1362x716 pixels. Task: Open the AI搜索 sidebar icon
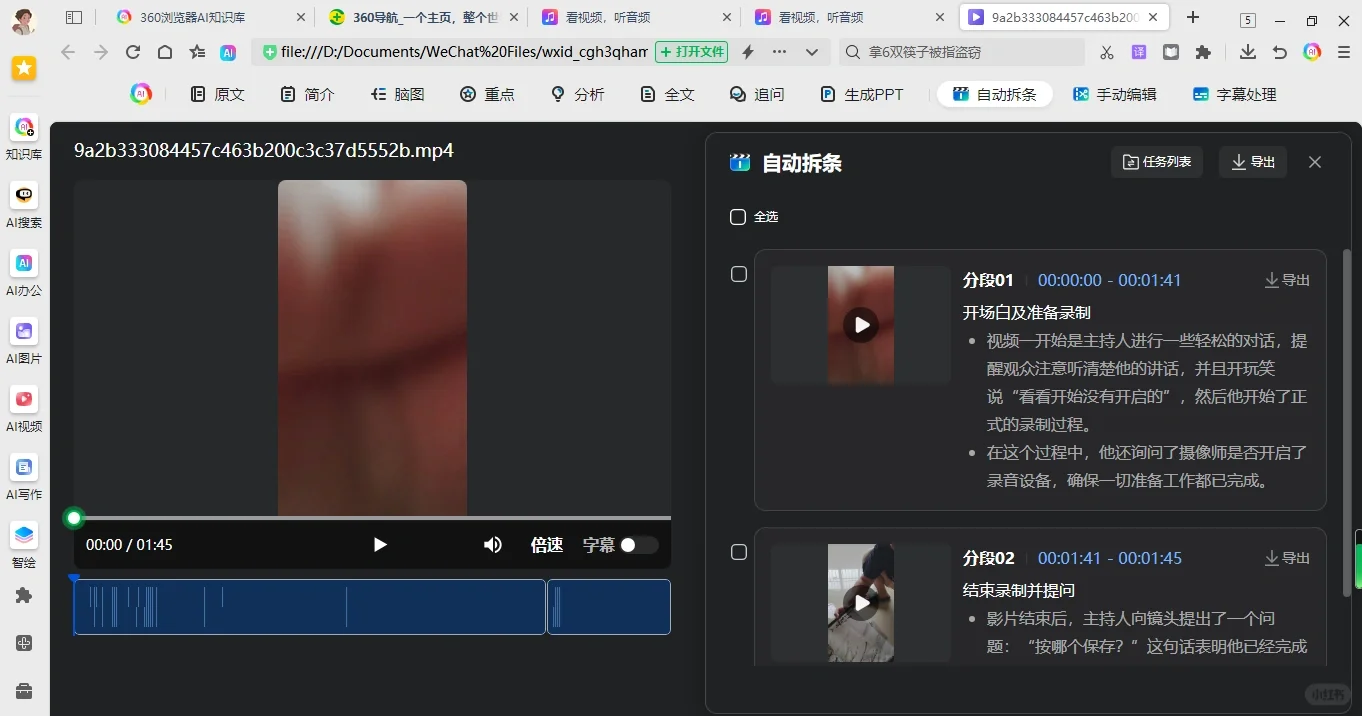point(24,196)
